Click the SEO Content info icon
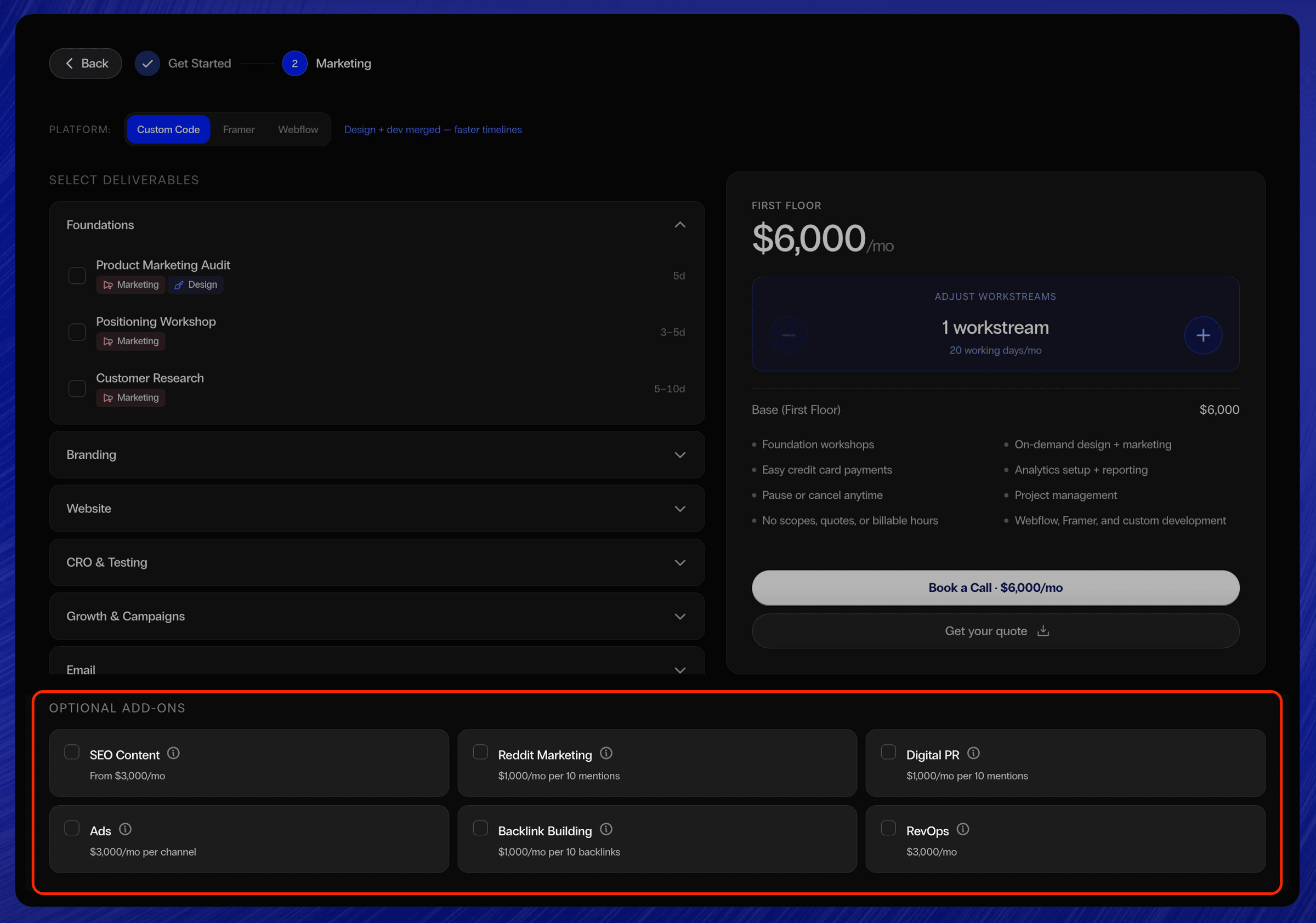 point(173,754)
